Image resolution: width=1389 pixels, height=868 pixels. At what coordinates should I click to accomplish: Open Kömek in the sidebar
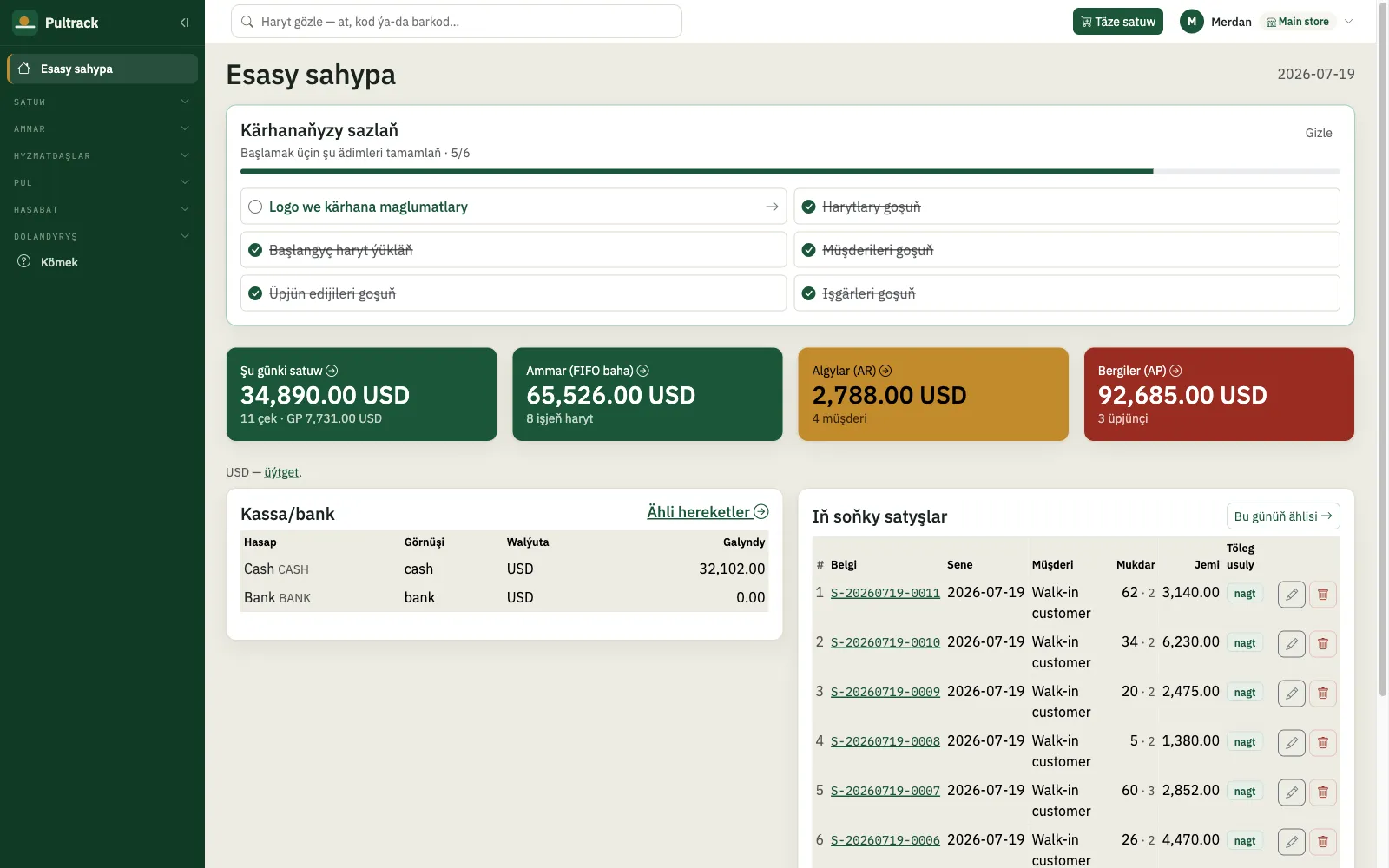[102, 262]
